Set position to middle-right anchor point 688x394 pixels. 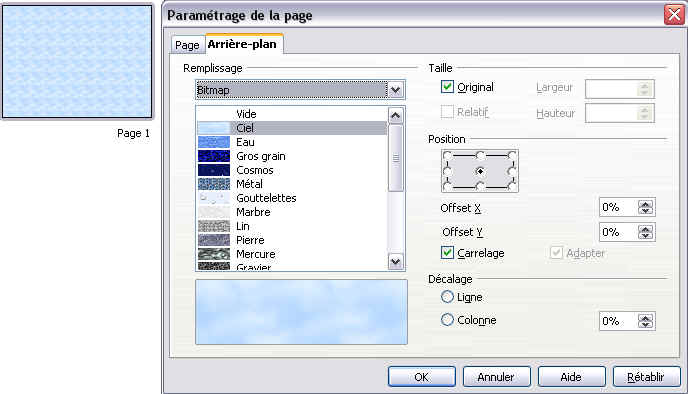coord(512,171)
